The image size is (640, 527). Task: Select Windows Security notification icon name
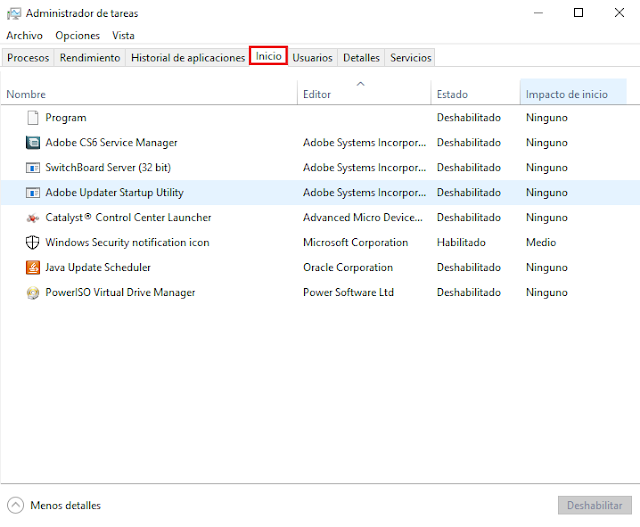tap(127, 242)
